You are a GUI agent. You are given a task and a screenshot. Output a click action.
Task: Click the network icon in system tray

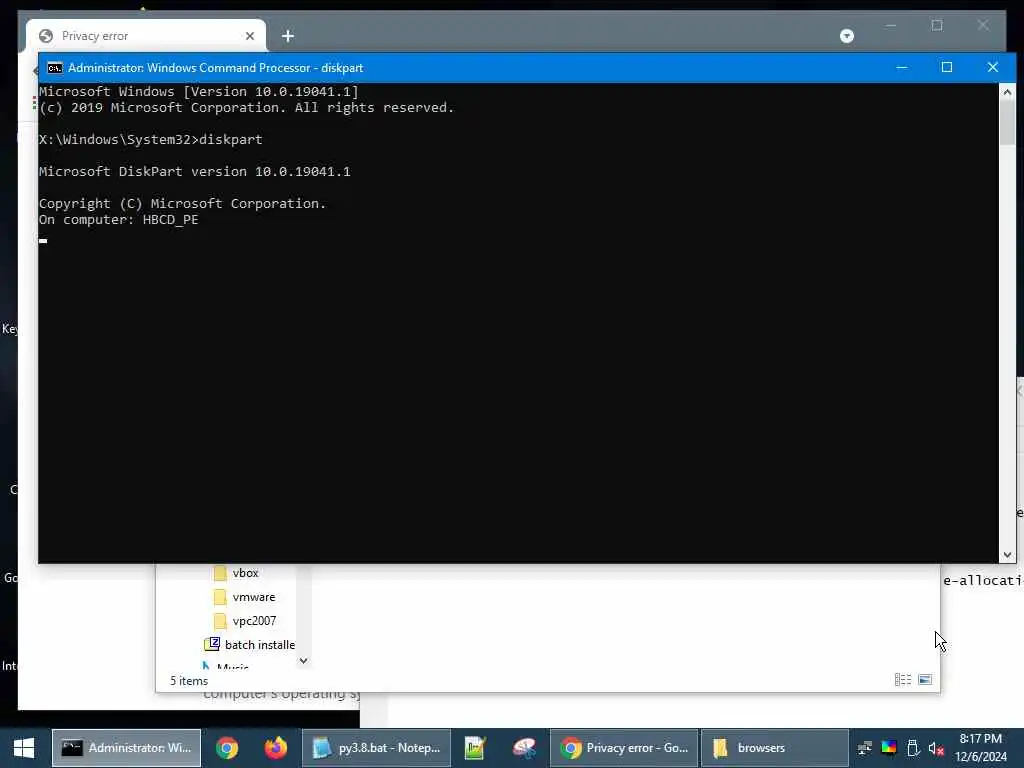tap(865, 748)
